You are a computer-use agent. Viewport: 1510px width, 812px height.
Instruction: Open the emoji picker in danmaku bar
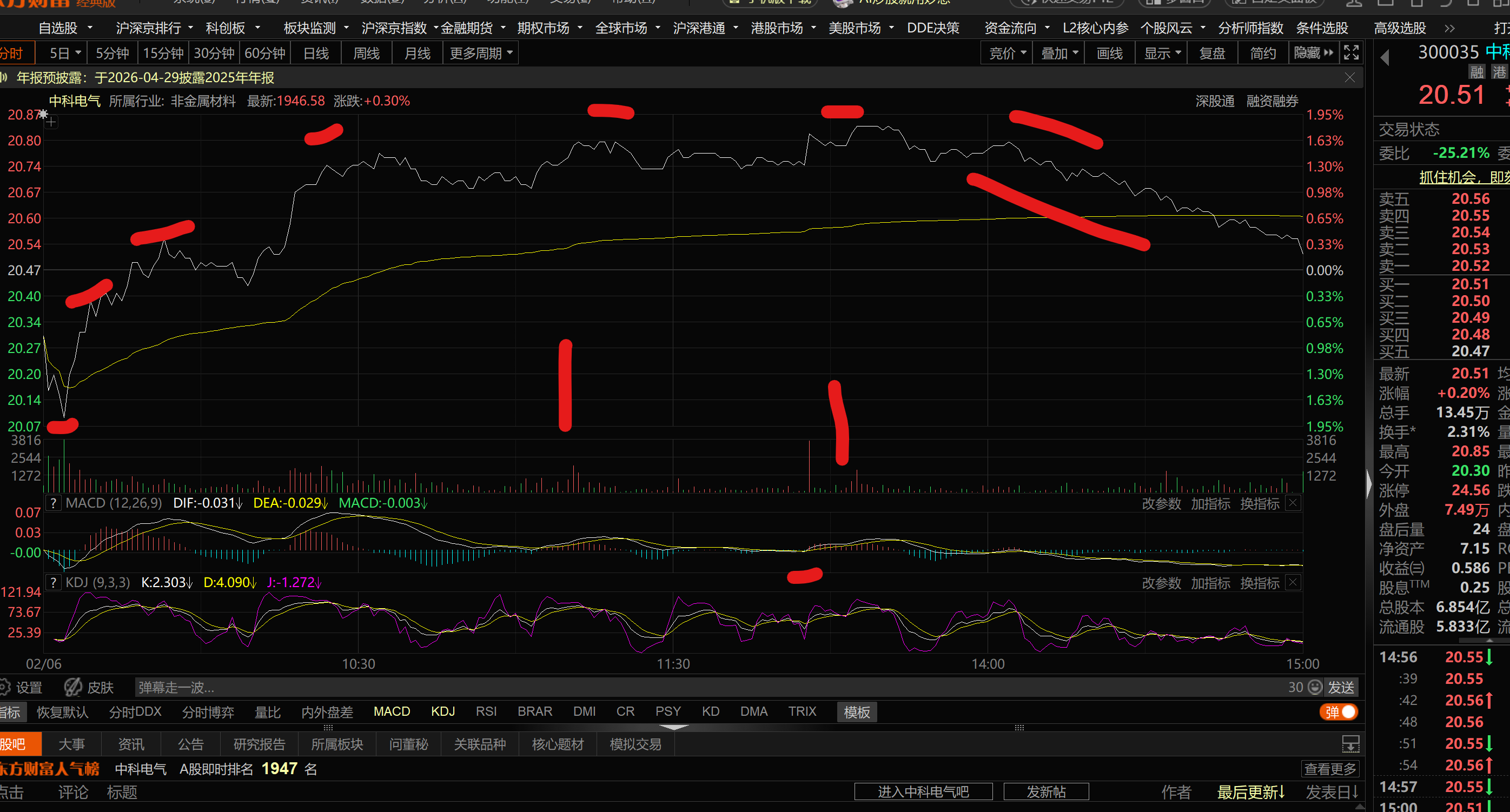coord(1315,687)
